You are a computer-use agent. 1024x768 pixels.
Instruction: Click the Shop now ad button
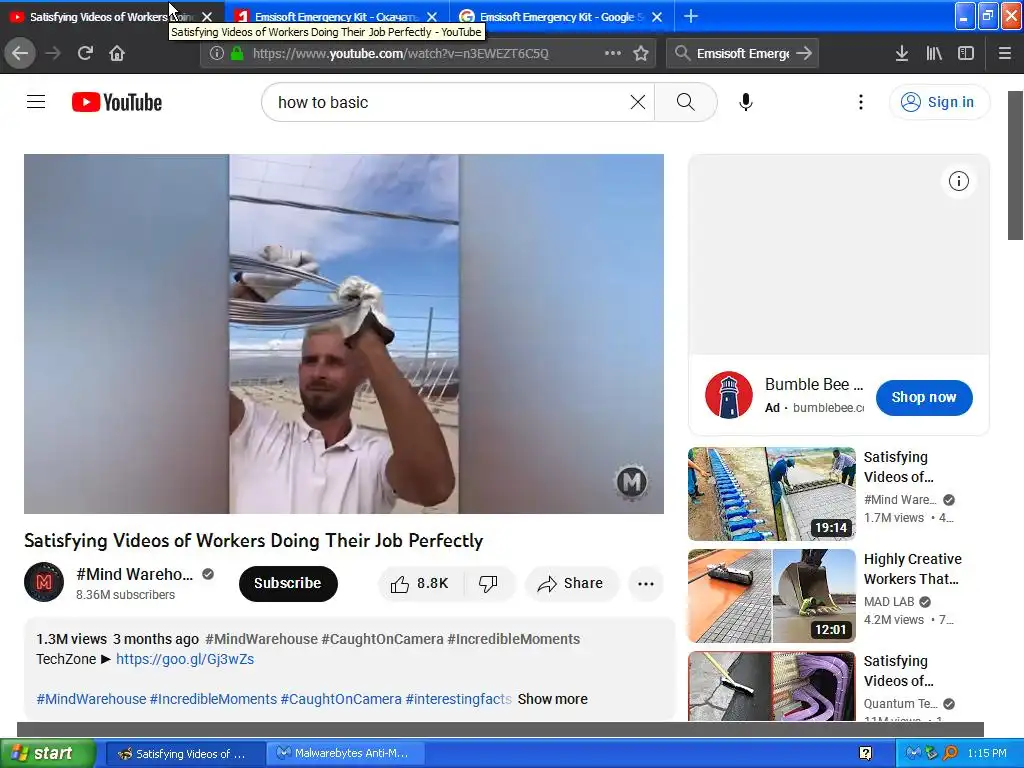point(924,397)
